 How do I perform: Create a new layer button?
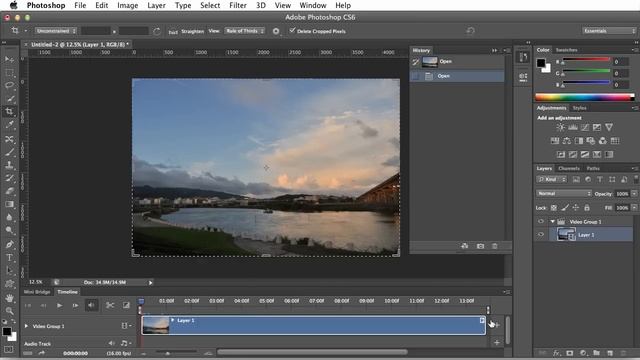pyautogui.click(x=610, y=353)
